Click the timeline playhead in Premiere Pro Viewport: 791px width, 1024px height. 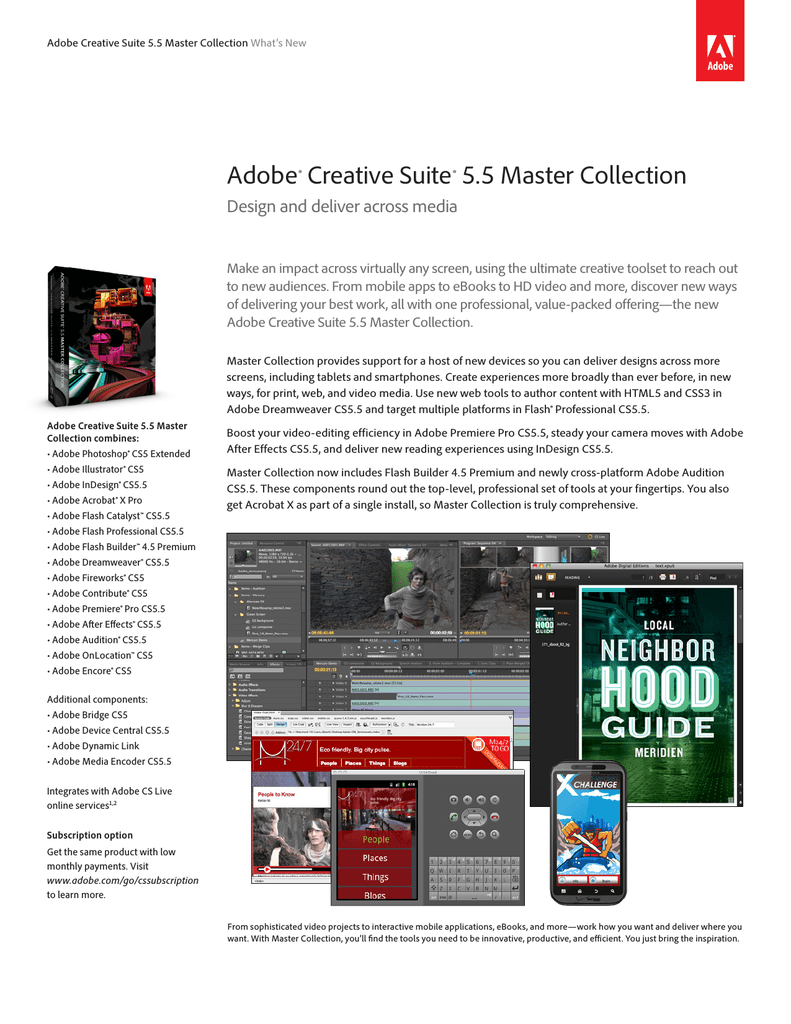click(x=471, y=671)
